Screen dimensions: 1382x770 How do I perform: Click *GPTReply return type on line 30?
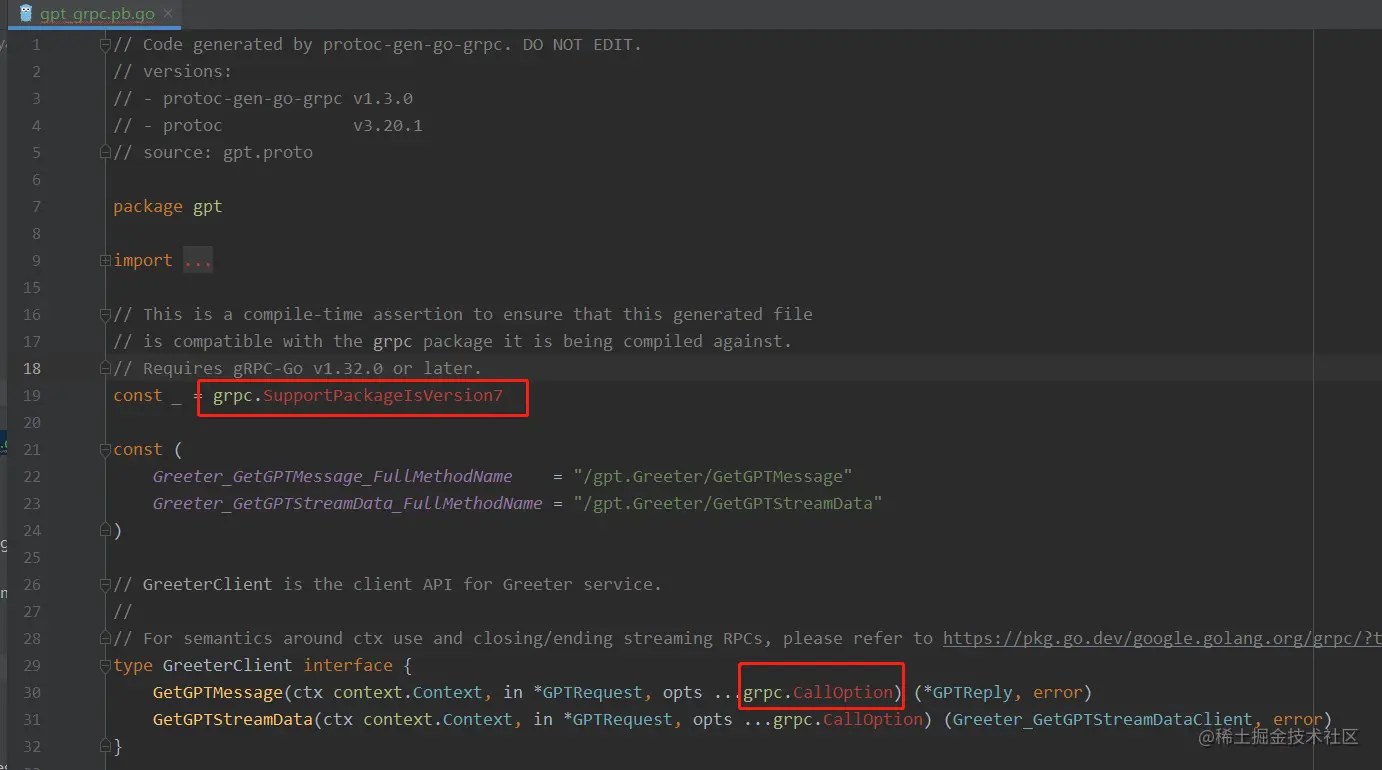click(x=968, y=692)
